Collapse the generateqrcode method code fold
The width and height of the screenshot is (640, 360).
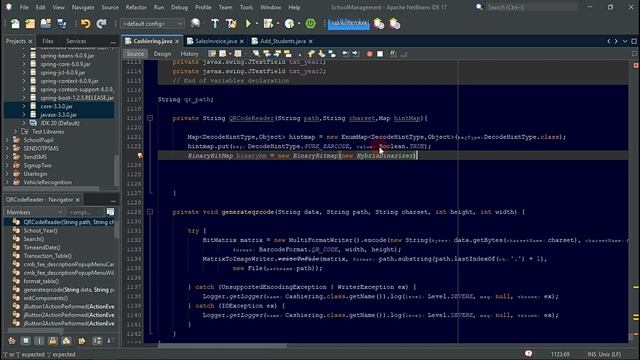pos(150,212)
